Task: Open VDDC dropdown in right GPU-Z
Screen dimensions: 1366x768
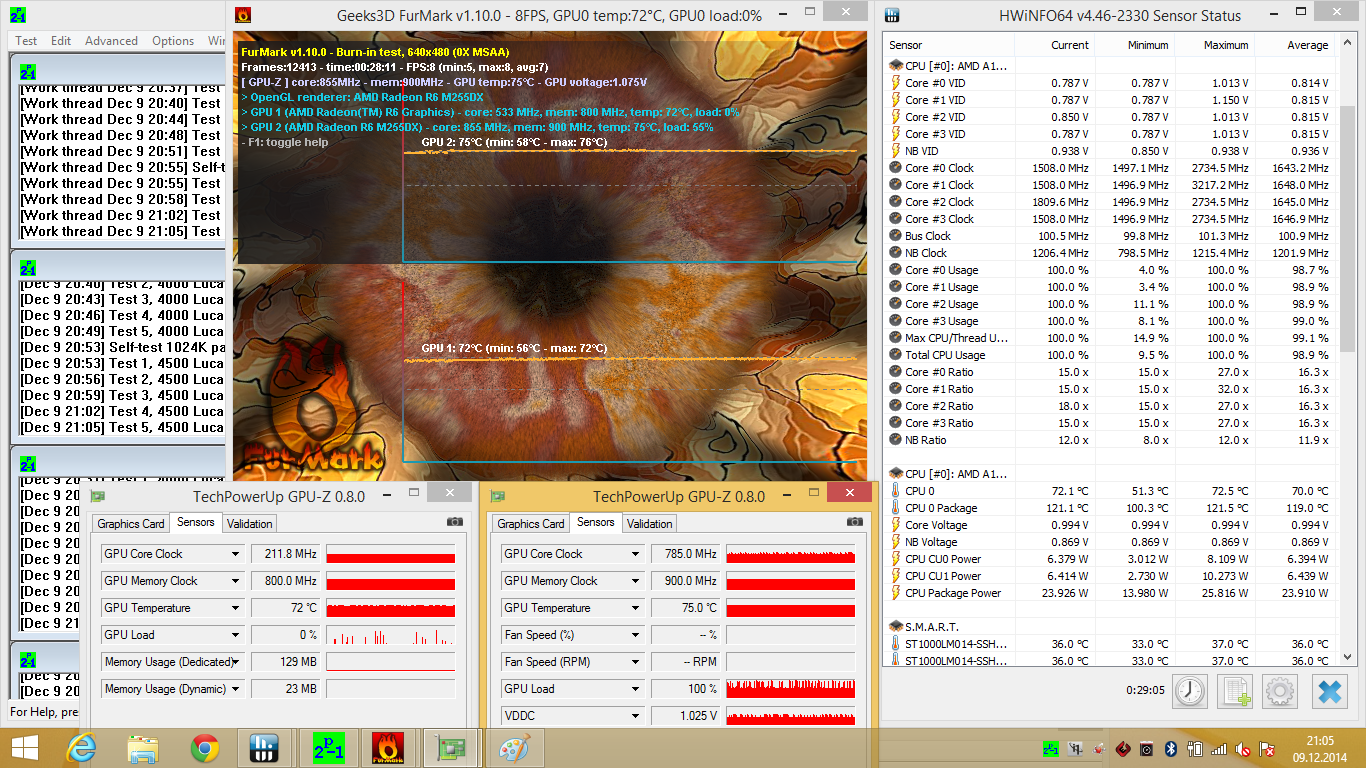Action: coord(636,716)
